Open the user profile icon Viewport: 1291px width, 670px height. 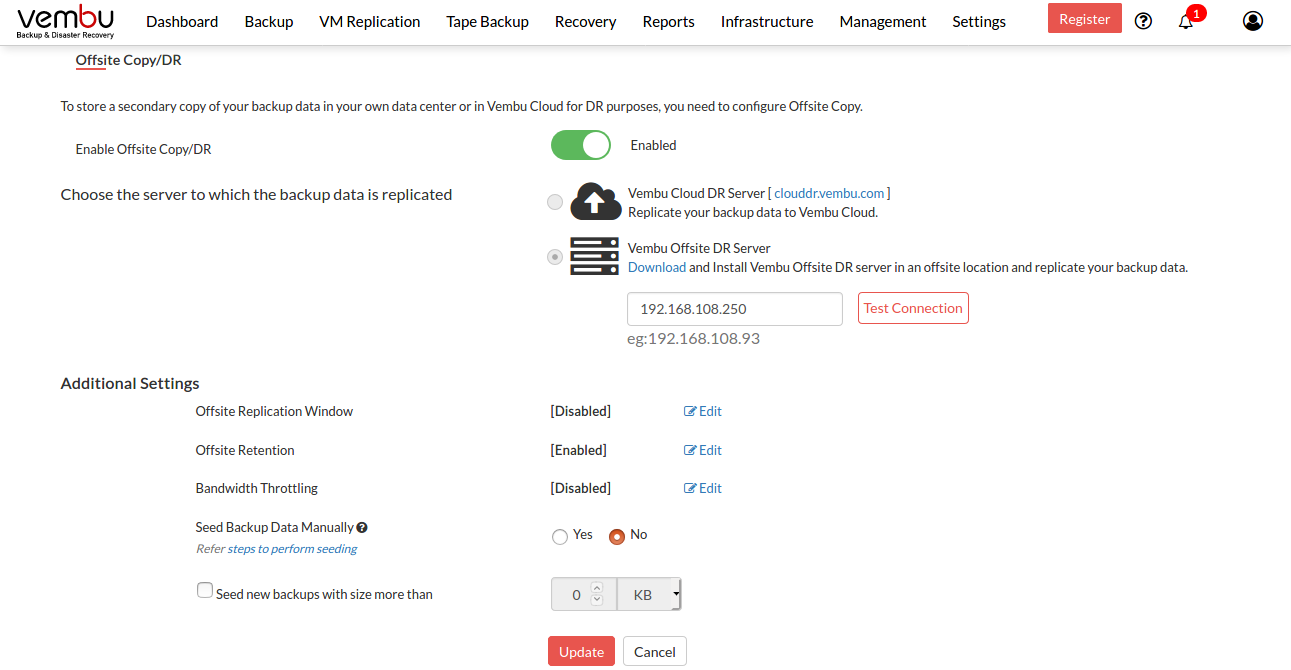point(1253,21)
